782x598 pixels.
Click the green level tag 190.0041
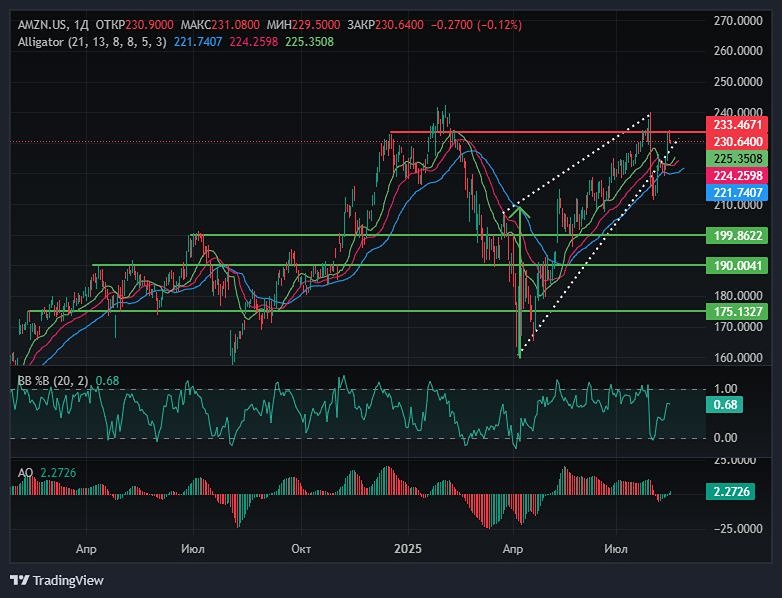[x=738, y=265]
